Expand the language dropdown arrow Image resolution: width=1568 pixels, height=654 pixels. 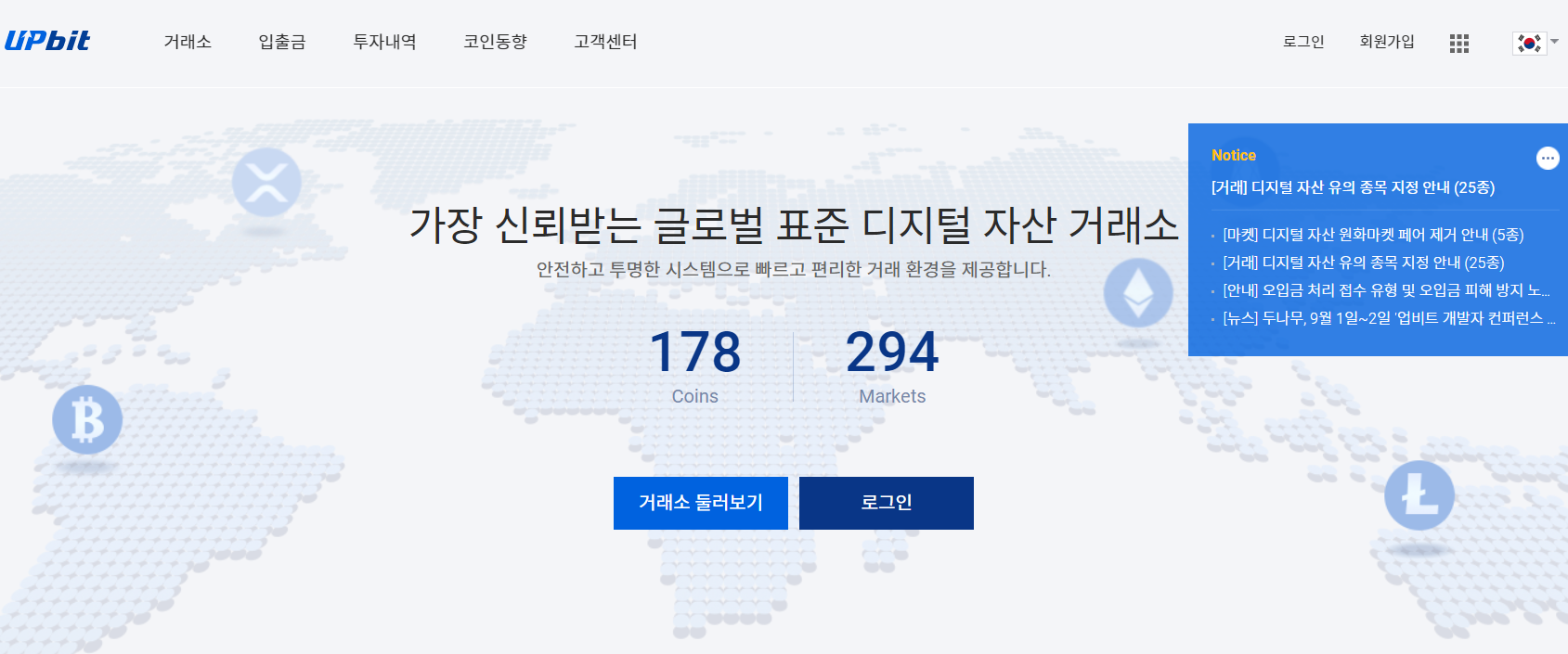click(1554, 41)
